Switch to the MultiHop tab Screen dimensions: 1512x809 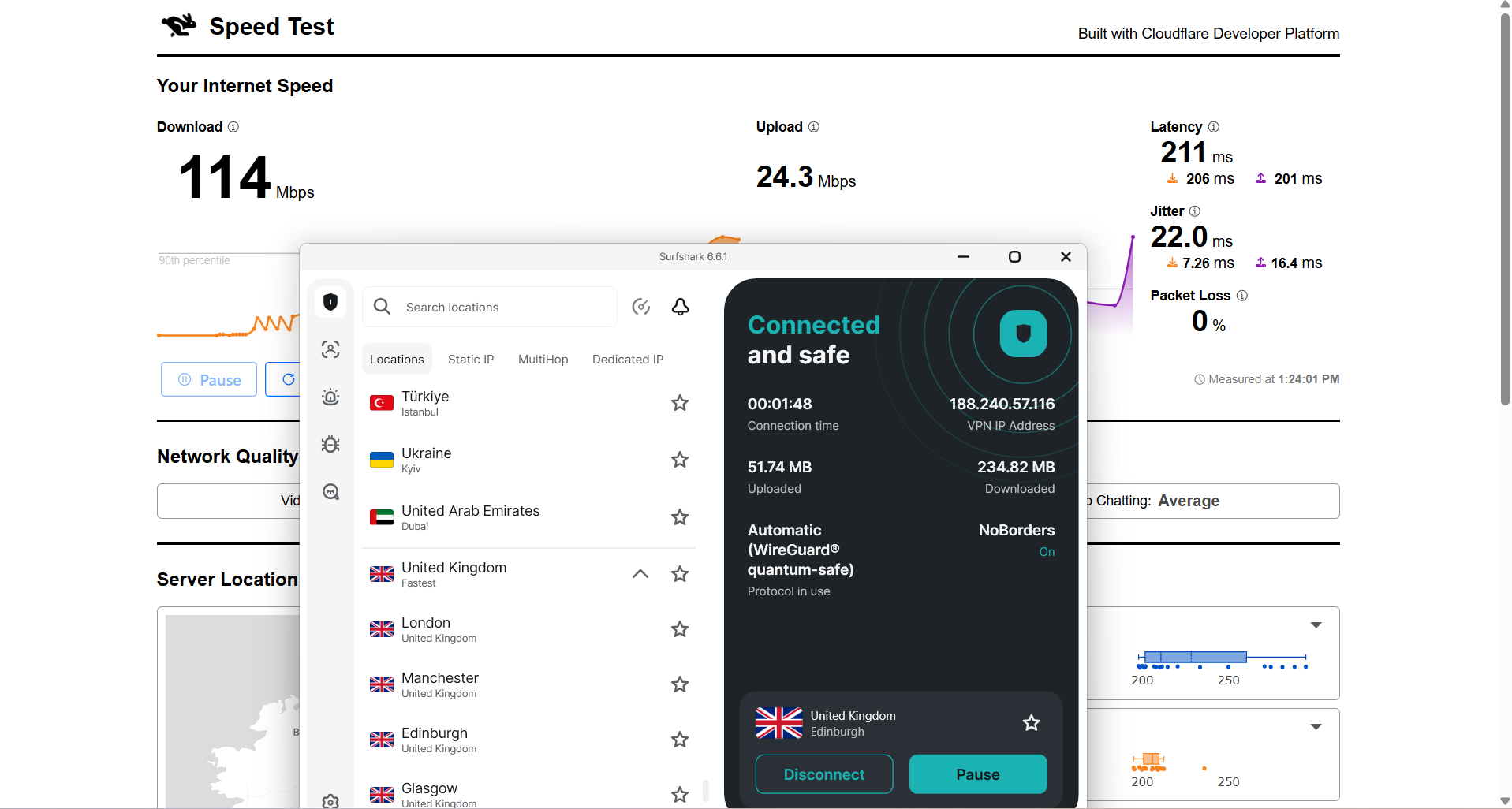pos(543,359)
